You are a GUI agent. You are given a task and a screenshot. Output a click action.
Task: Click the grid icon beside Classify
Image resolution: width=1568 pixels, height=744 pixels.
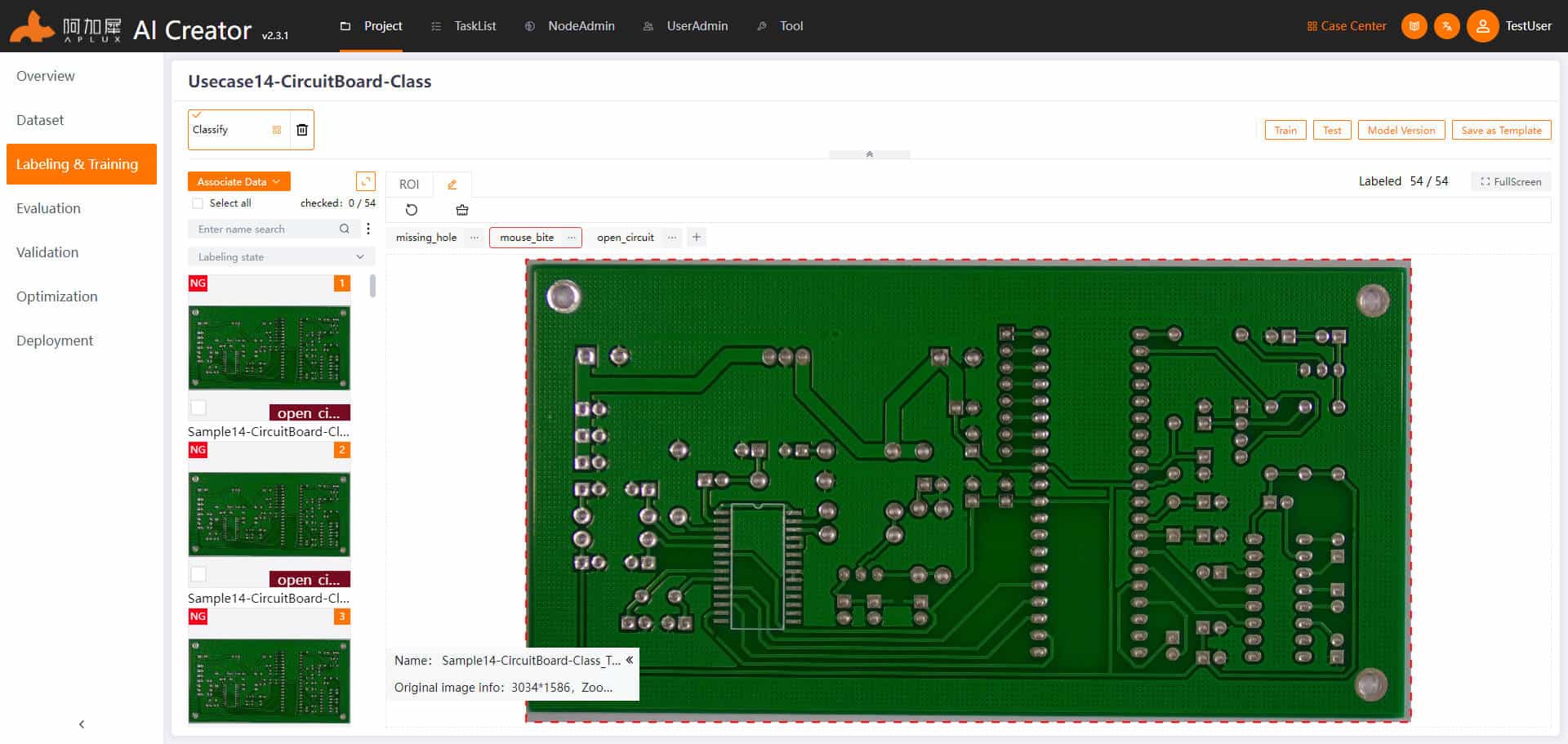point(277,130)
